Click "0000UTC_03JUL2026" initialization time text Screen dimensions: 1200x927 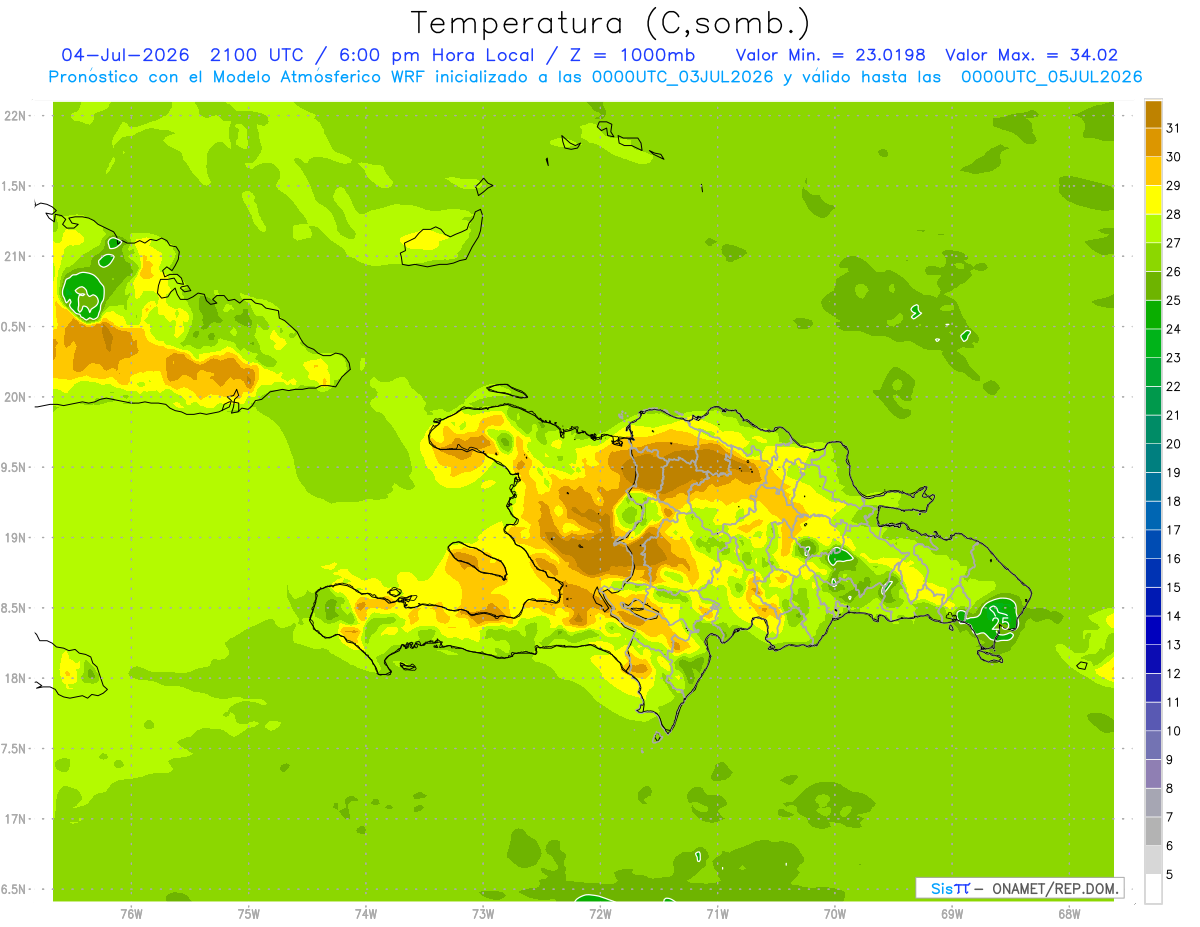tap(681, 77)
